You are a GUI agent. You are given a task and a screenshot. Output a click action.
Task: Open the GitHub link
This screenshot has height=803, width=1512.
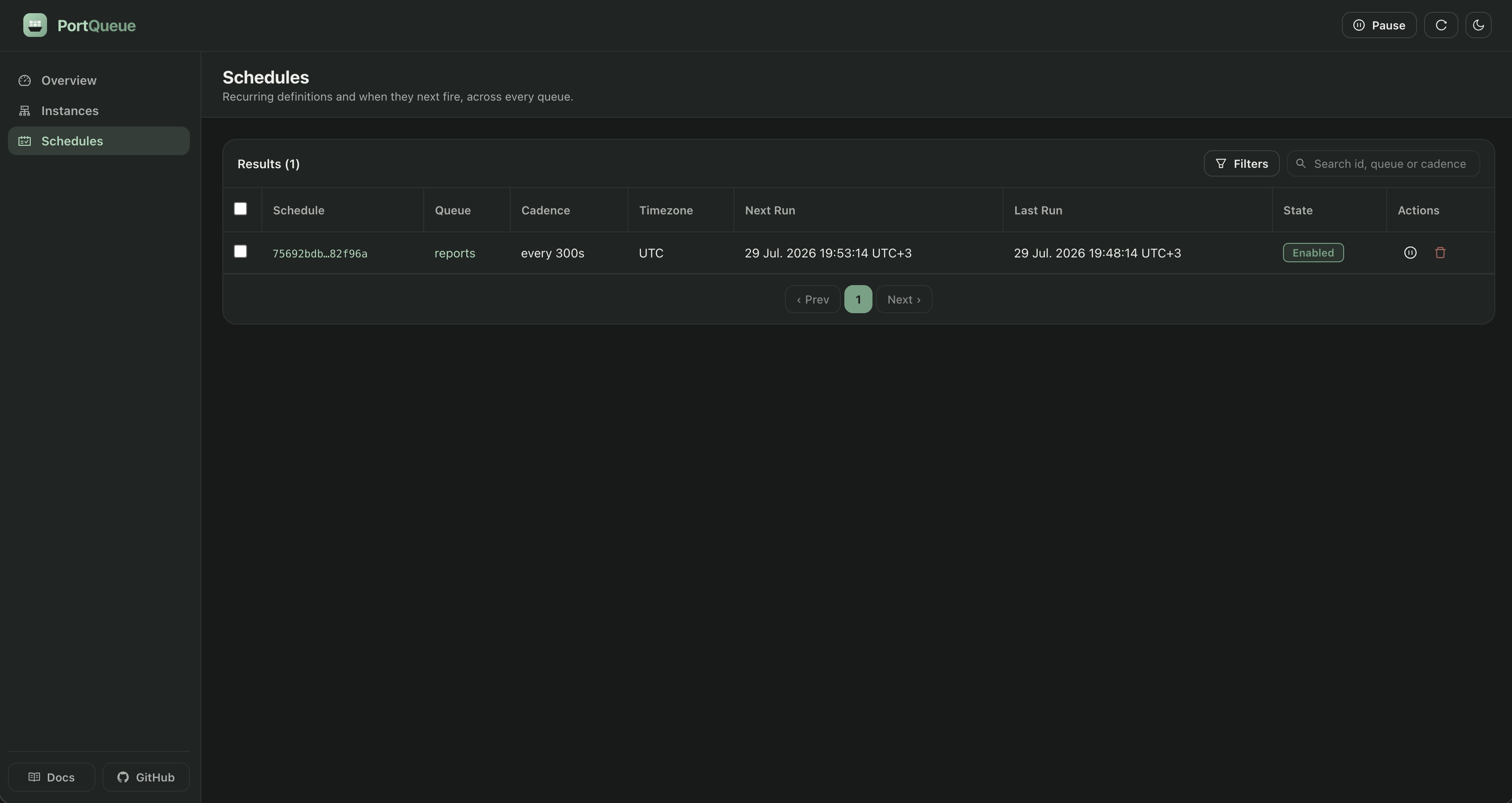coord(146,777)
